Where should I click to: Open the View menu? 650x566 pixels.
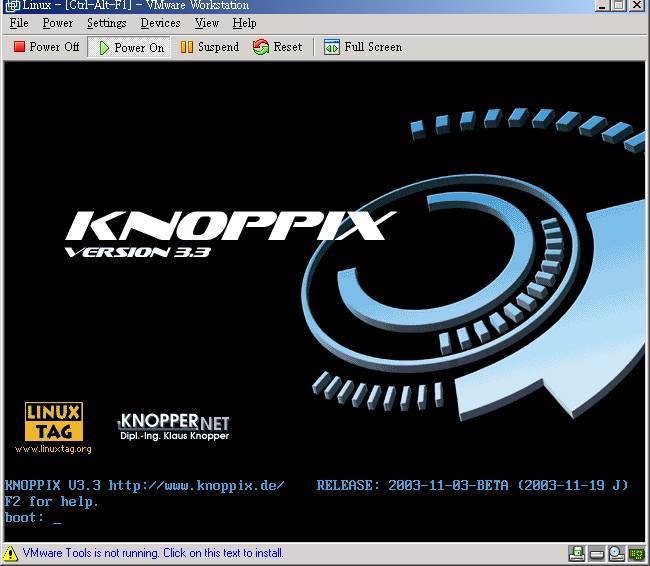coord(207,23)
